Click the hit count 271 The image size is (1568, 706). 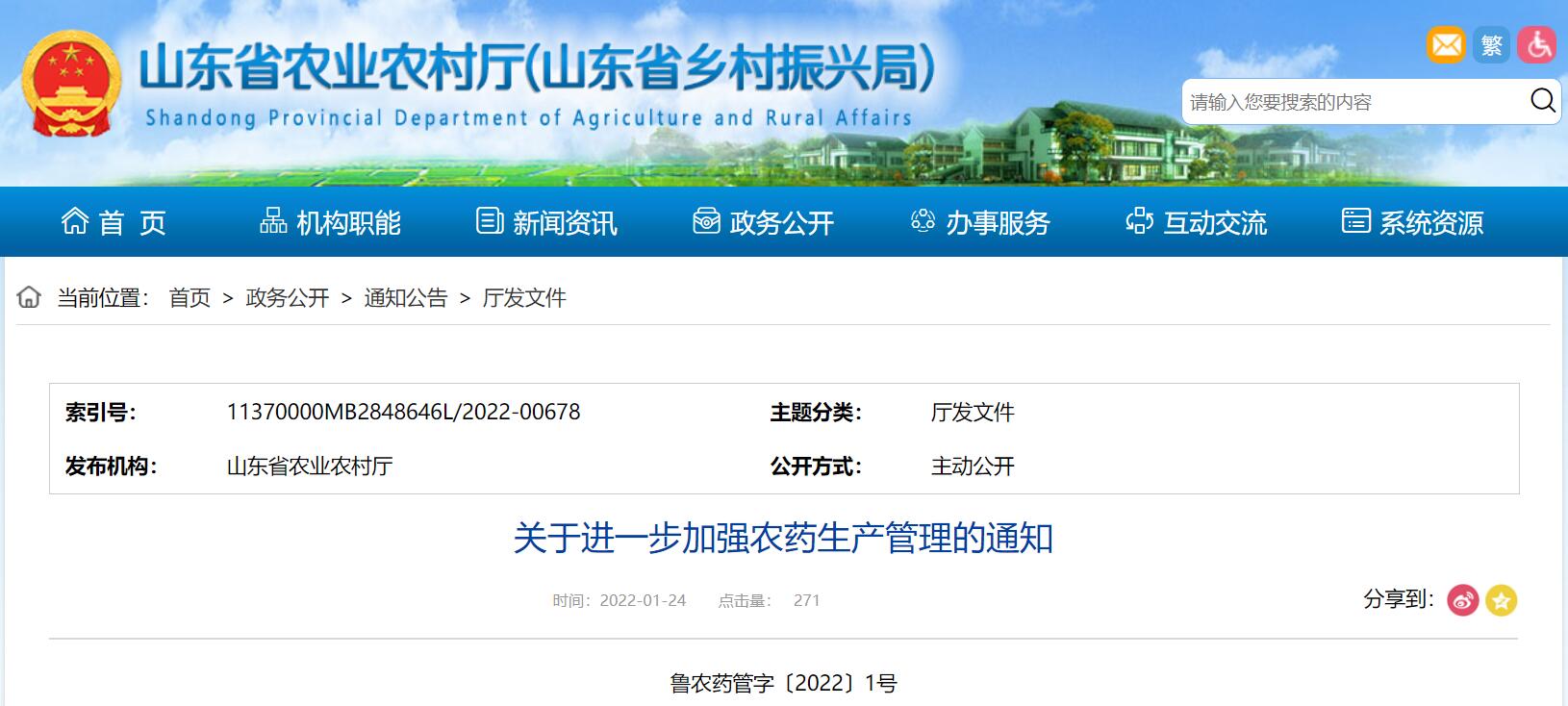(806, 601)
